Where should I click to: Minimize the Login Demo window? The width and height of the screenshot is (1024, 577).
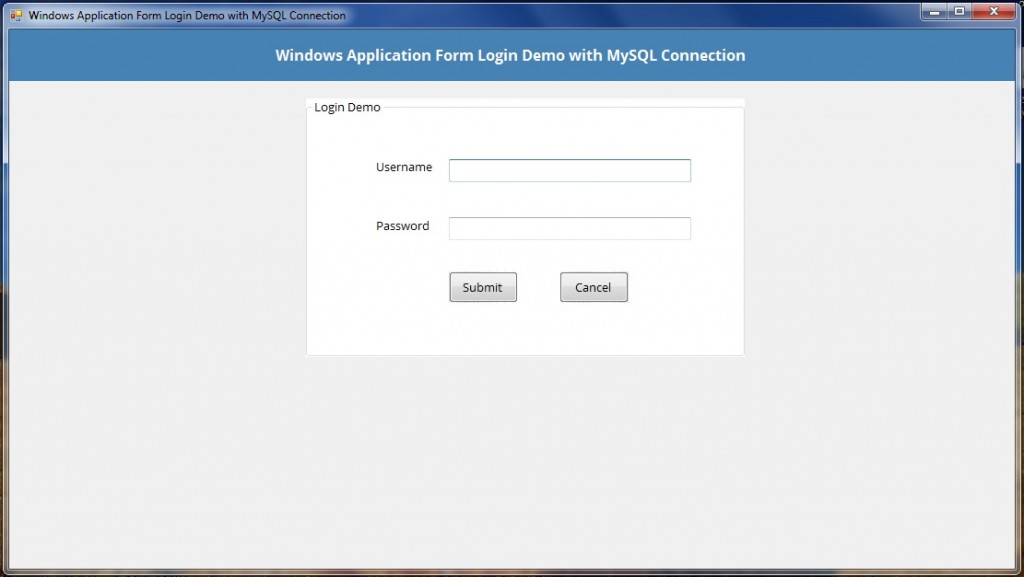click(935, 11)
